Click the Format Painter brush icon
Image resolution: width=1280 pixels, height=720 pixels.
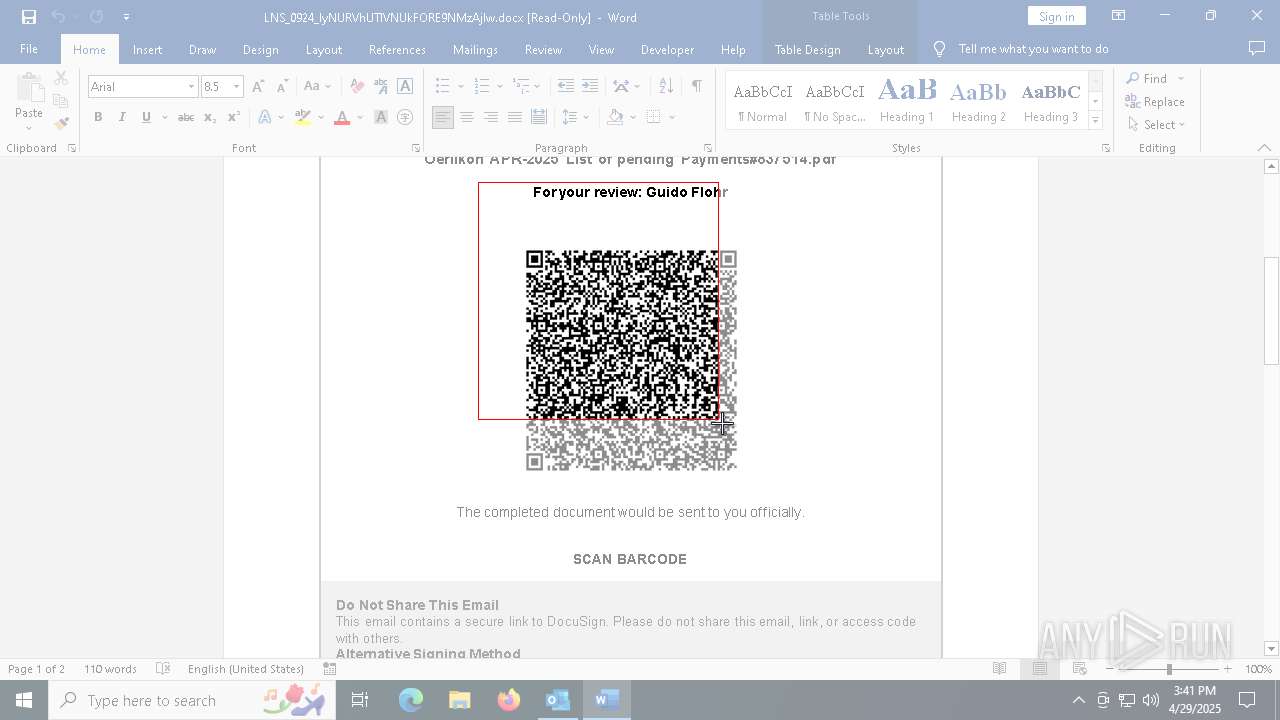61,124
